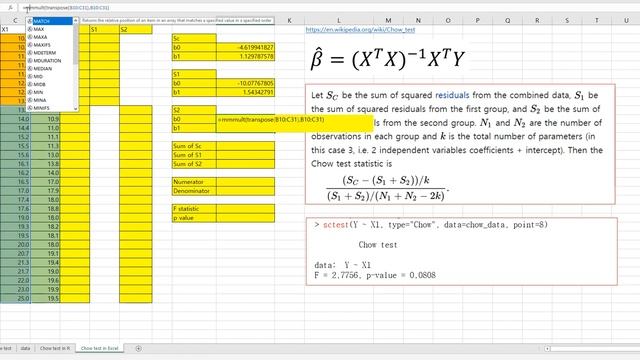Select column S header

pos(567,20)
